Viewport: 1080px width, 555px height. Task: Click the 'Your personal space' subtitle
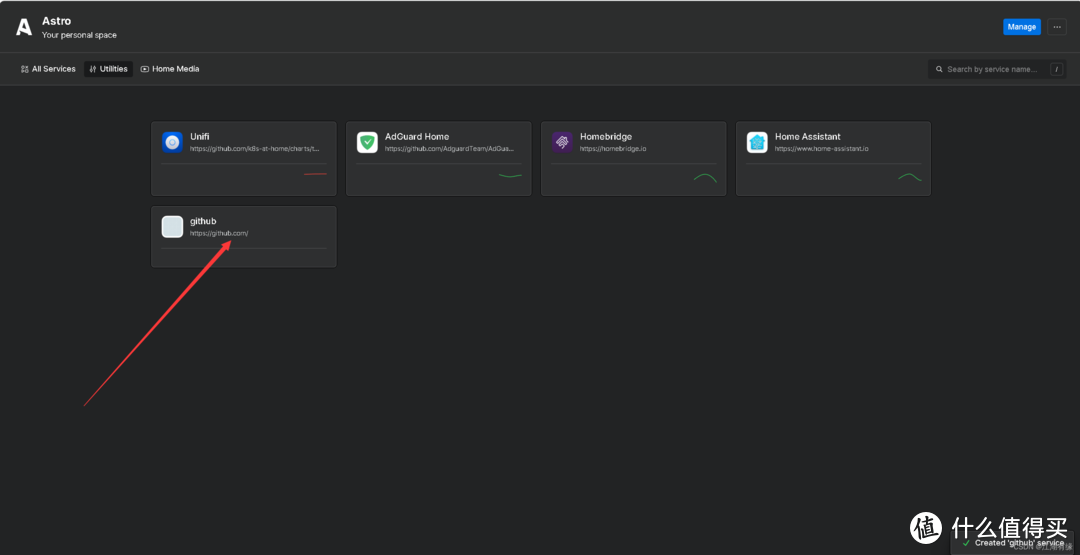coord(79,35)
